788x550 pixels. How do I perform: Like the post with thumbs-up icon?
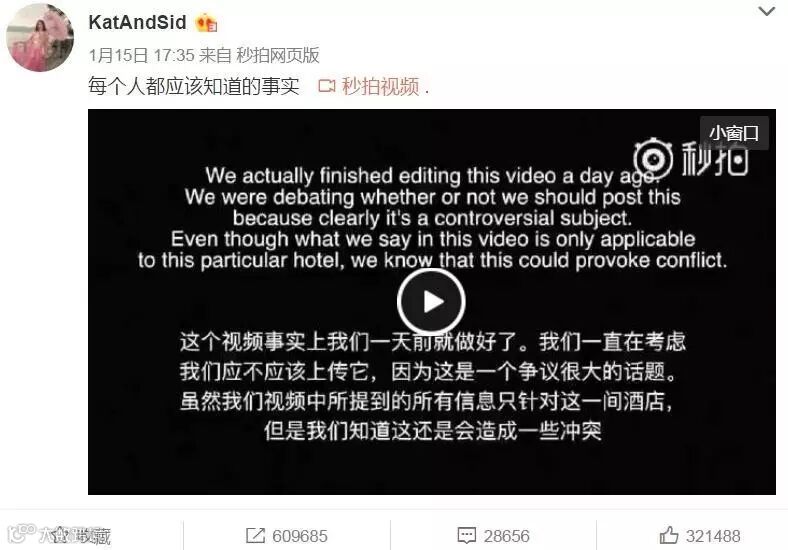pyautogui.click(x=668, y=535)
